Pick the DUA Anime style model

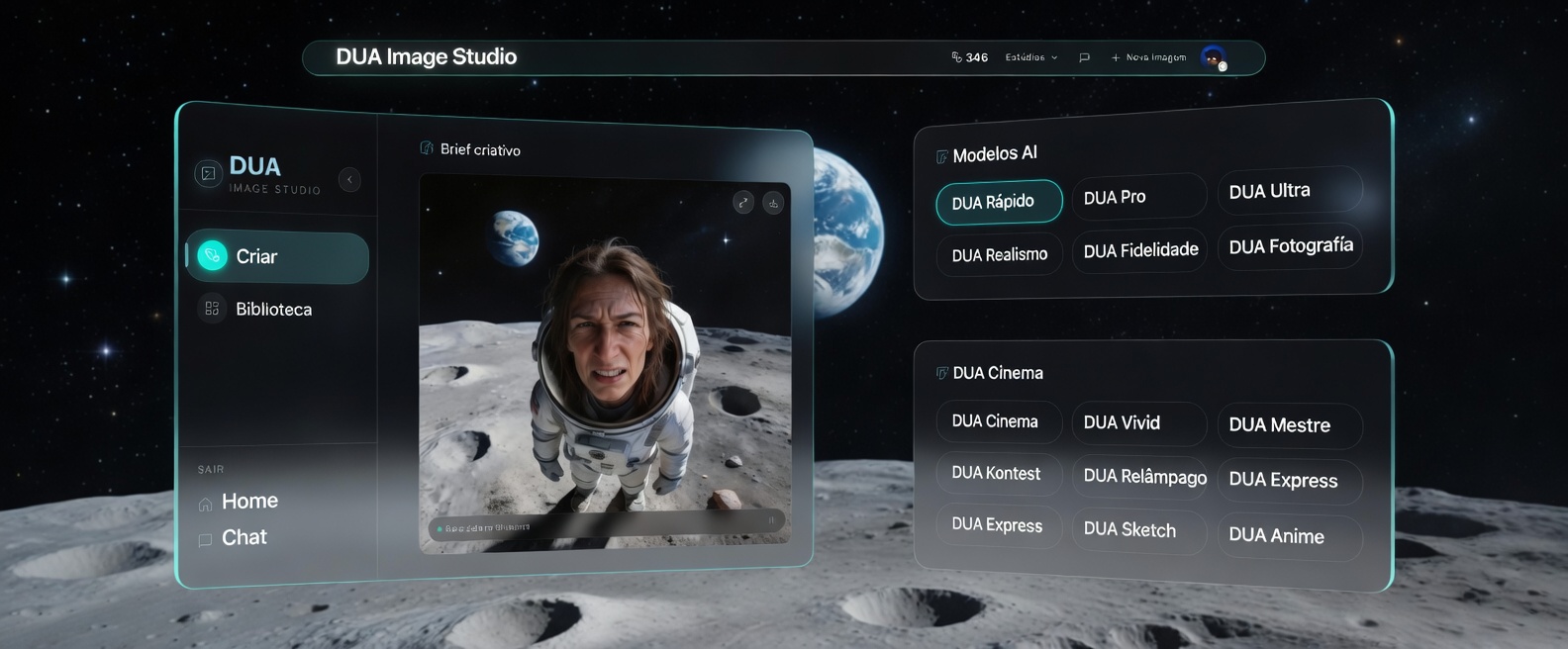[x=1288, y=536]
